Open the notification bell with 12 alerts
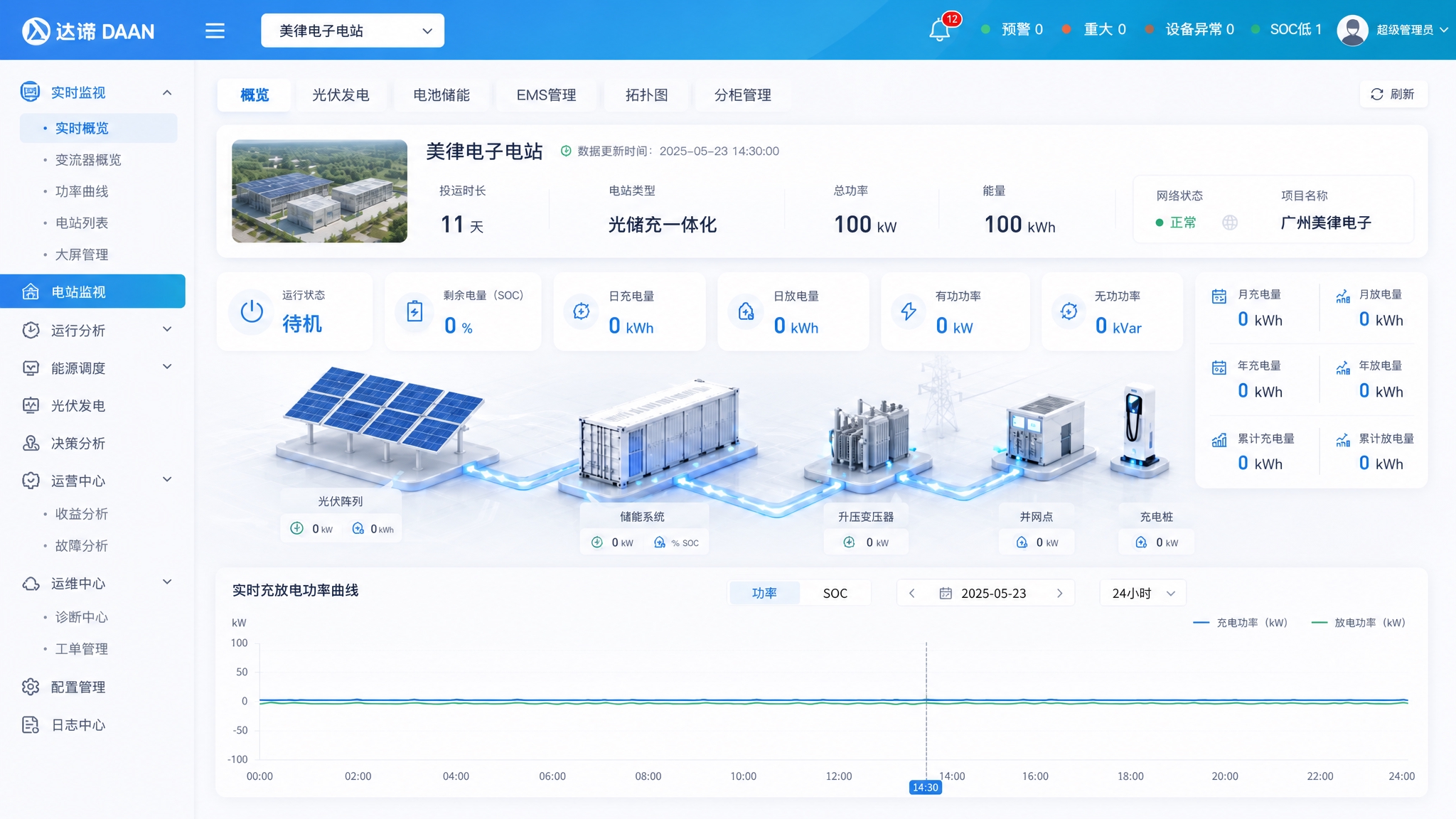This screenshot has height=819, width=1456. tap(939, 30)
